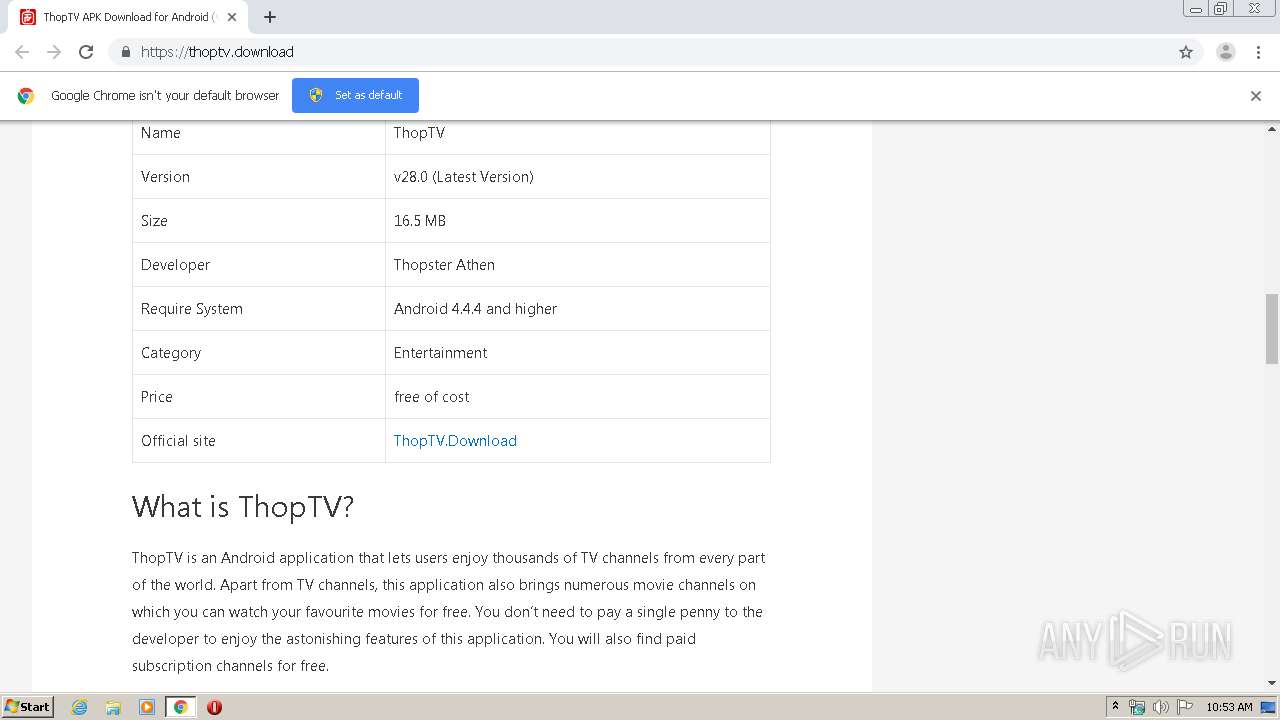Open the Windows Start menu
The width and height of the screenshot is (1280, 720).
tap(28, 706)
